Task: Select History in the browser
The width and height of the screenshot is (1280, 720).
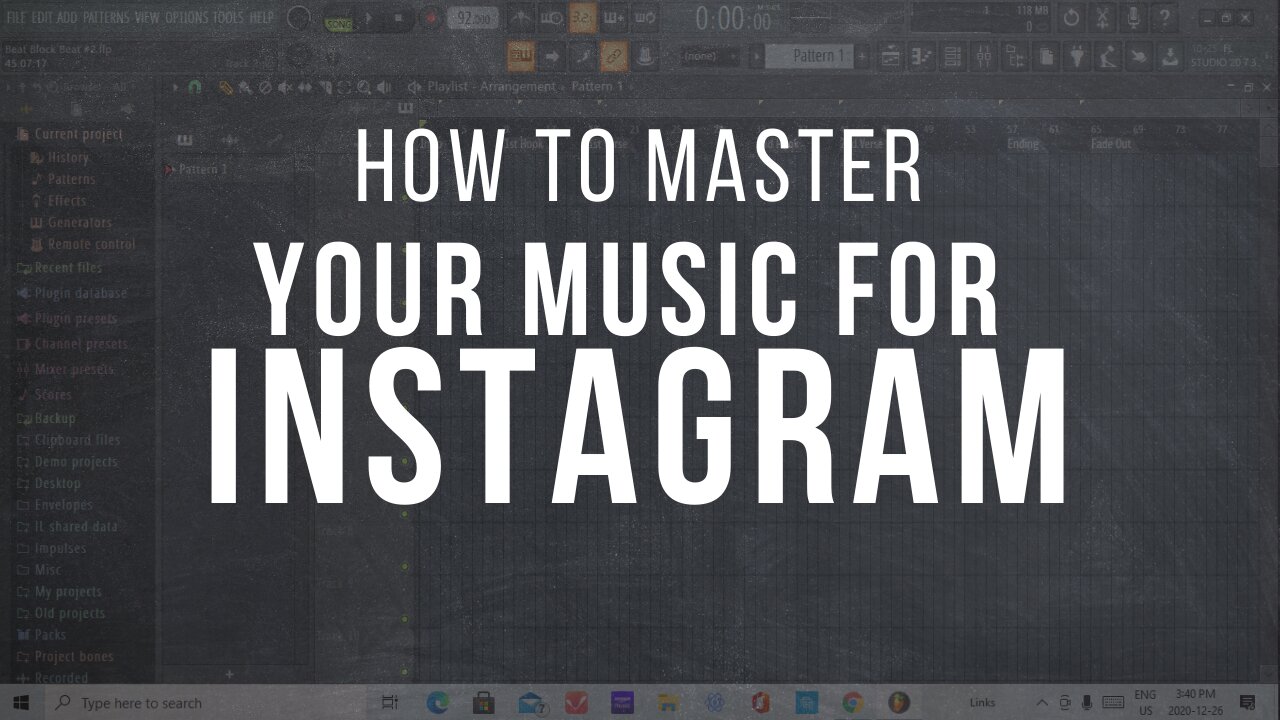Action: [x=59, y=157]
